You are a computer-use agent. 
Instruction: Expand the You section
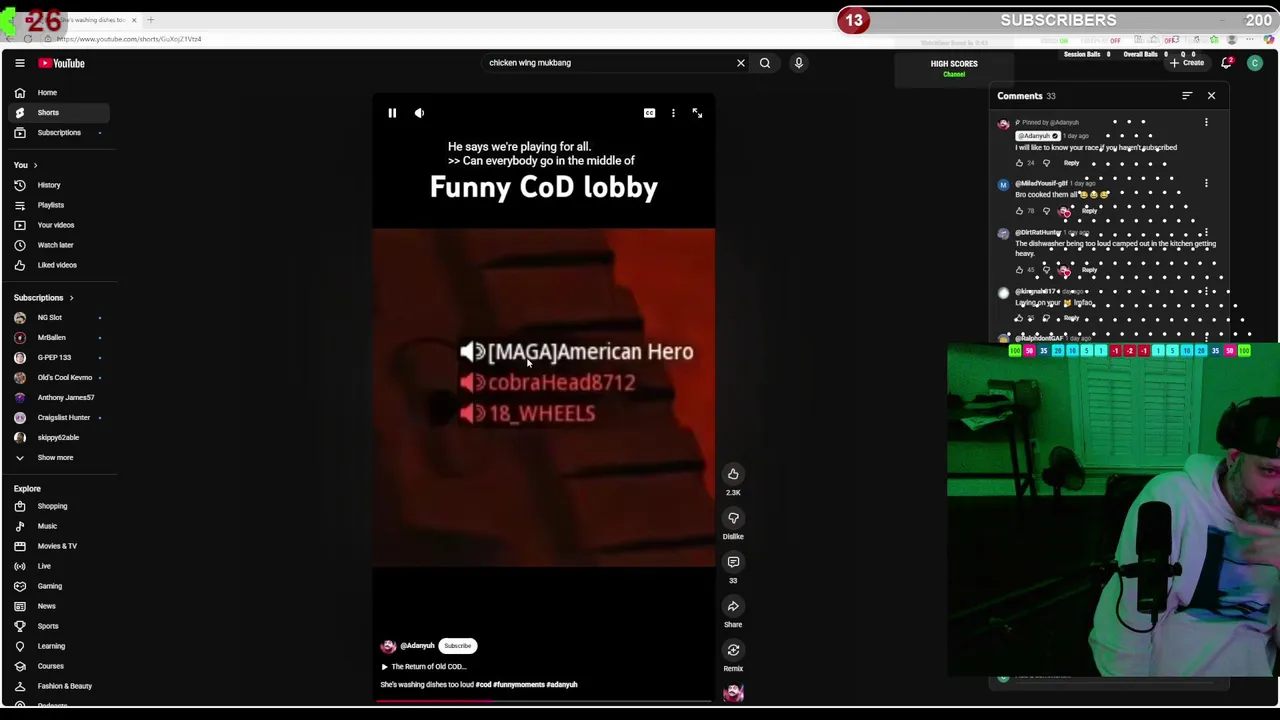25,165
